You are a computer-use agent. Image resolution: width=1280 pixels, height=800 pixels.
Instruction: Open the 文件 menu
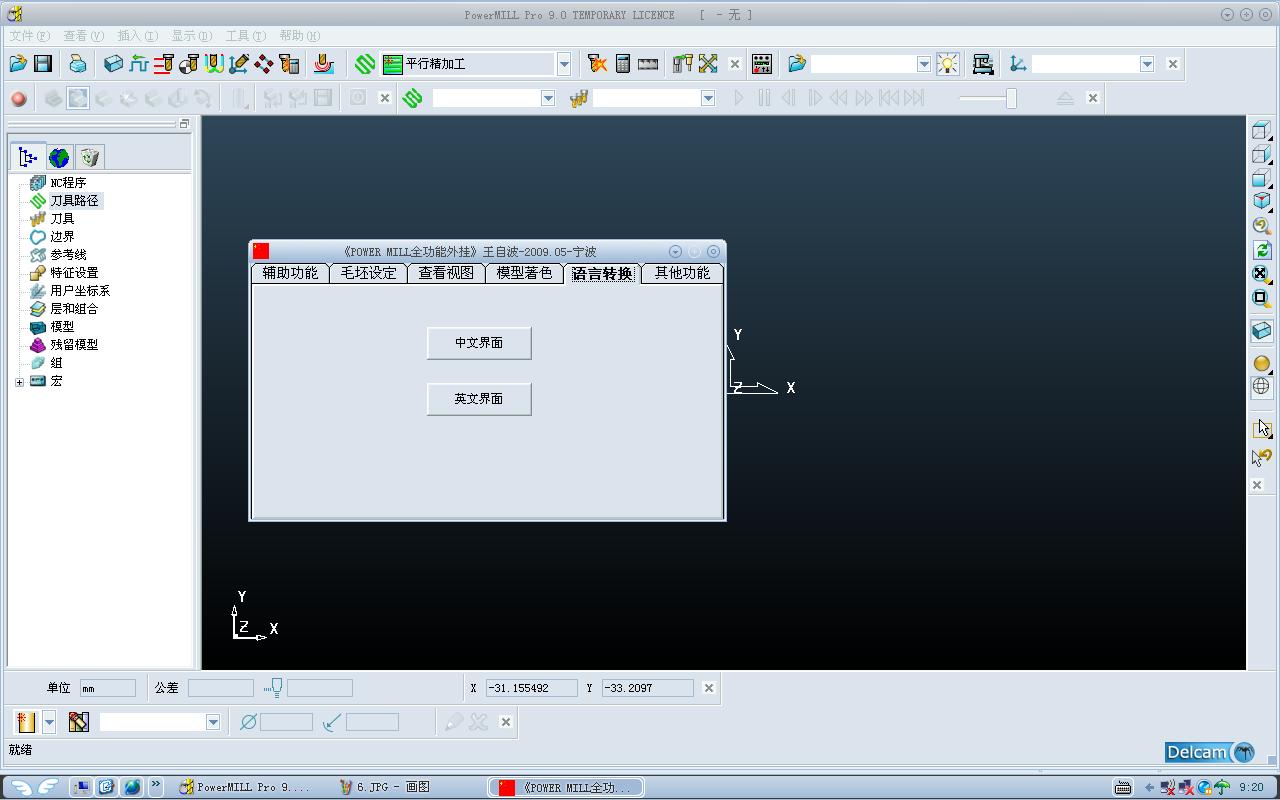[30, 36]
